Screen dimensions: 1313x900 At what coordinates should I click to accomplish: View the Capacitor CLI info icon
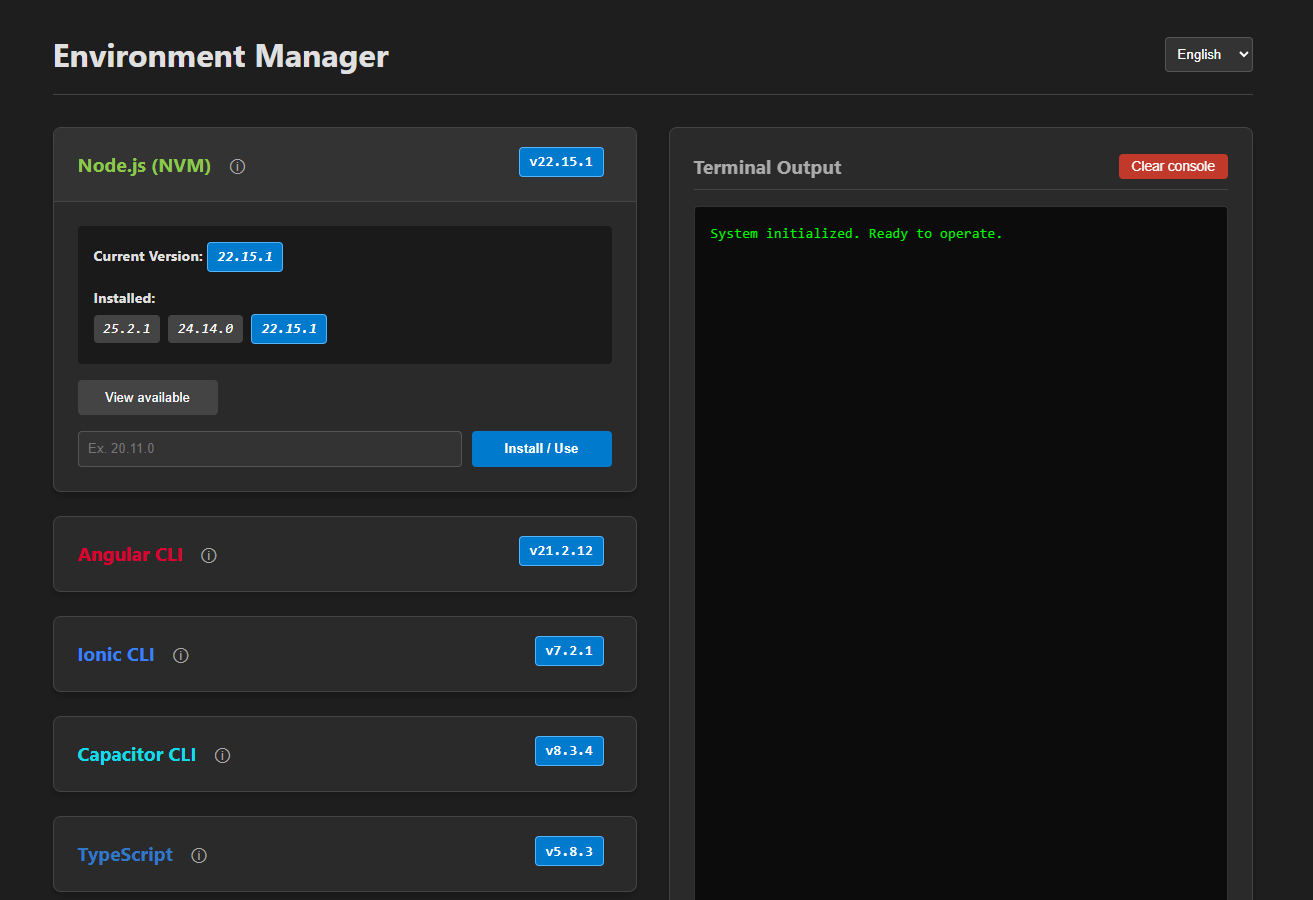[222, 755]
